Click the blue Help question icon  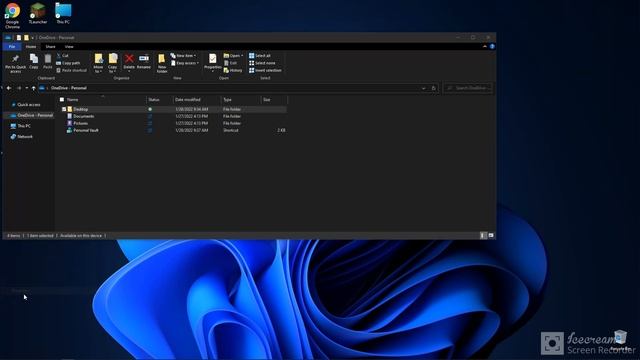(492, 47)
